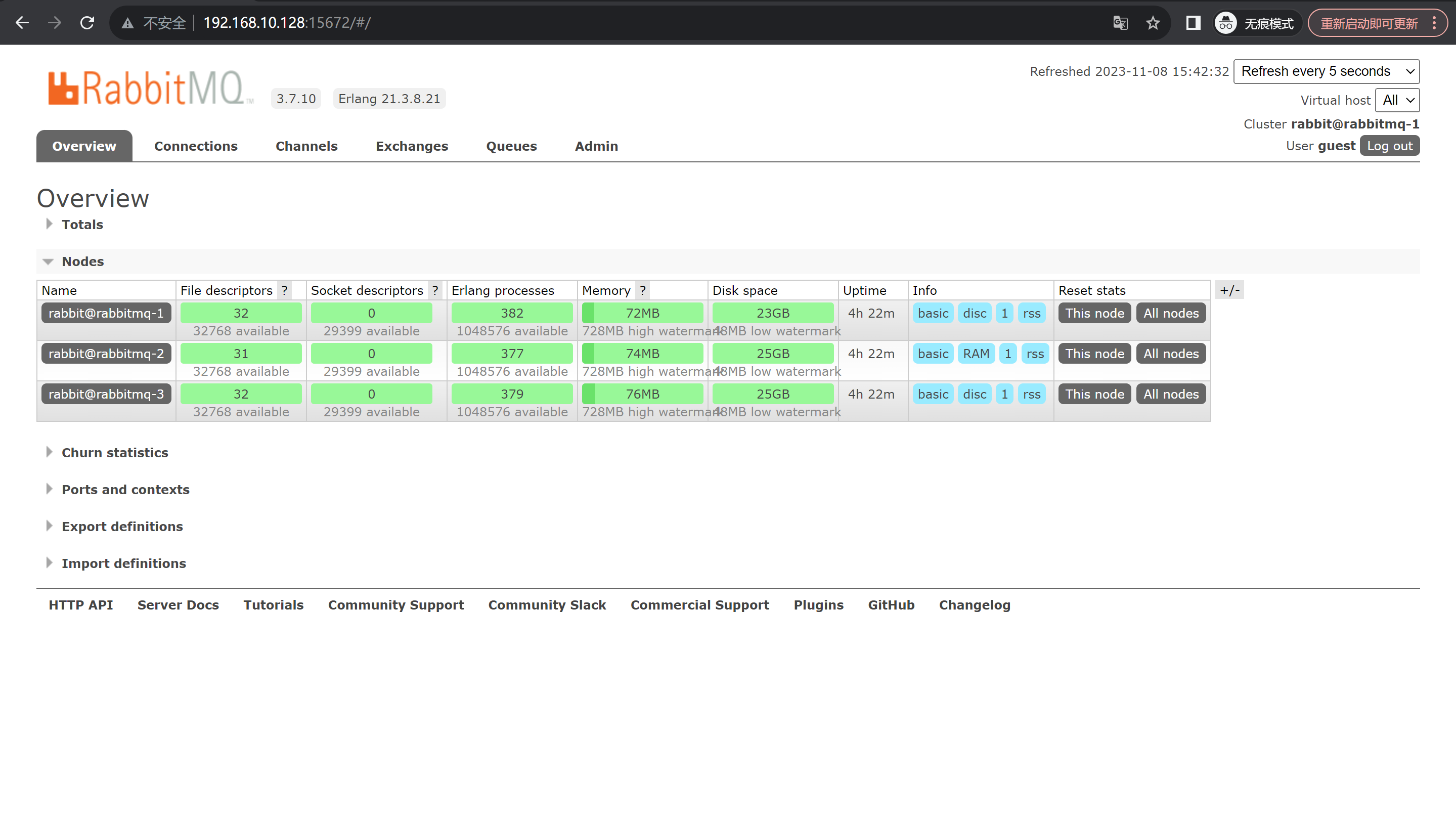Screen dimensions: 1456x826
Task: Bookmark page with star icon
Action: click(x=1153, y=23)
